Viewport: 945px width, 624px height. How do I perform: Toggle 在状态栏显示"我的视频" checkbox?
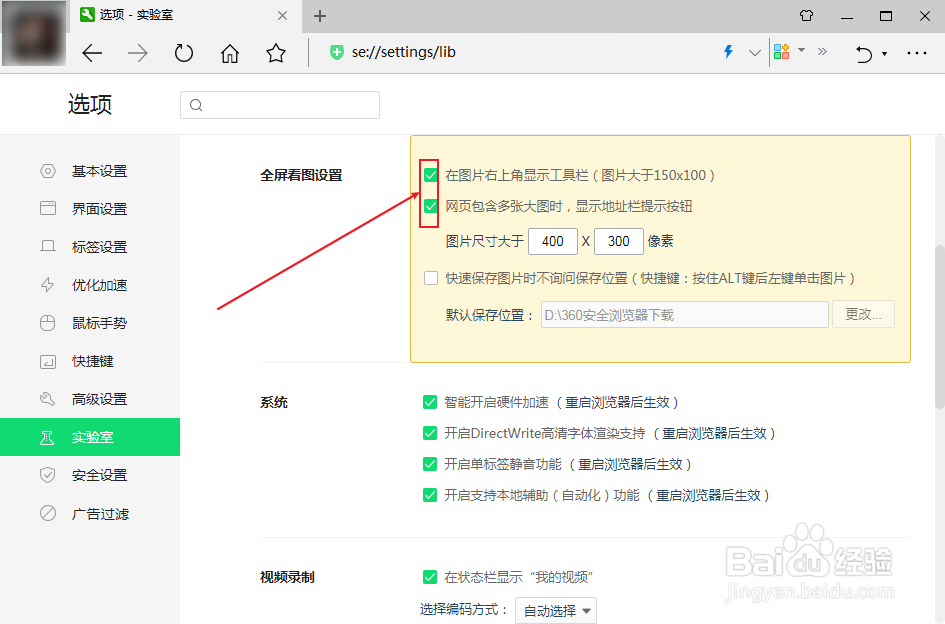tap(430, 577)
